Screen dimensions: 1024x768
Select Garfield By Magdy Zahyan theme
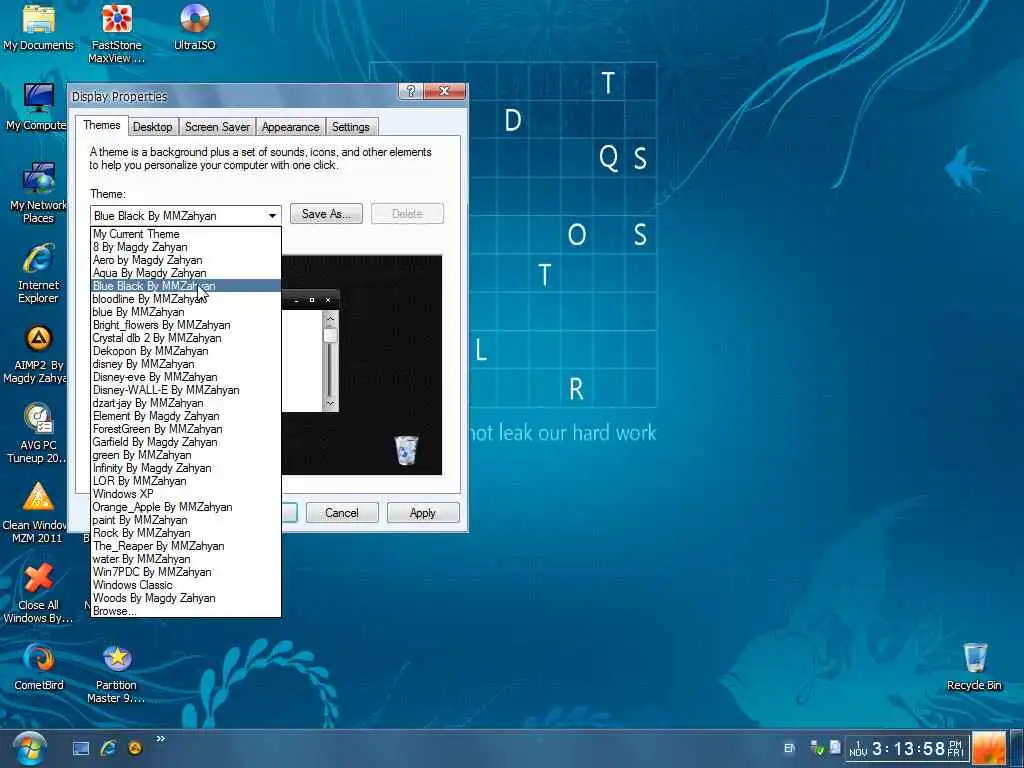point(185,442)
